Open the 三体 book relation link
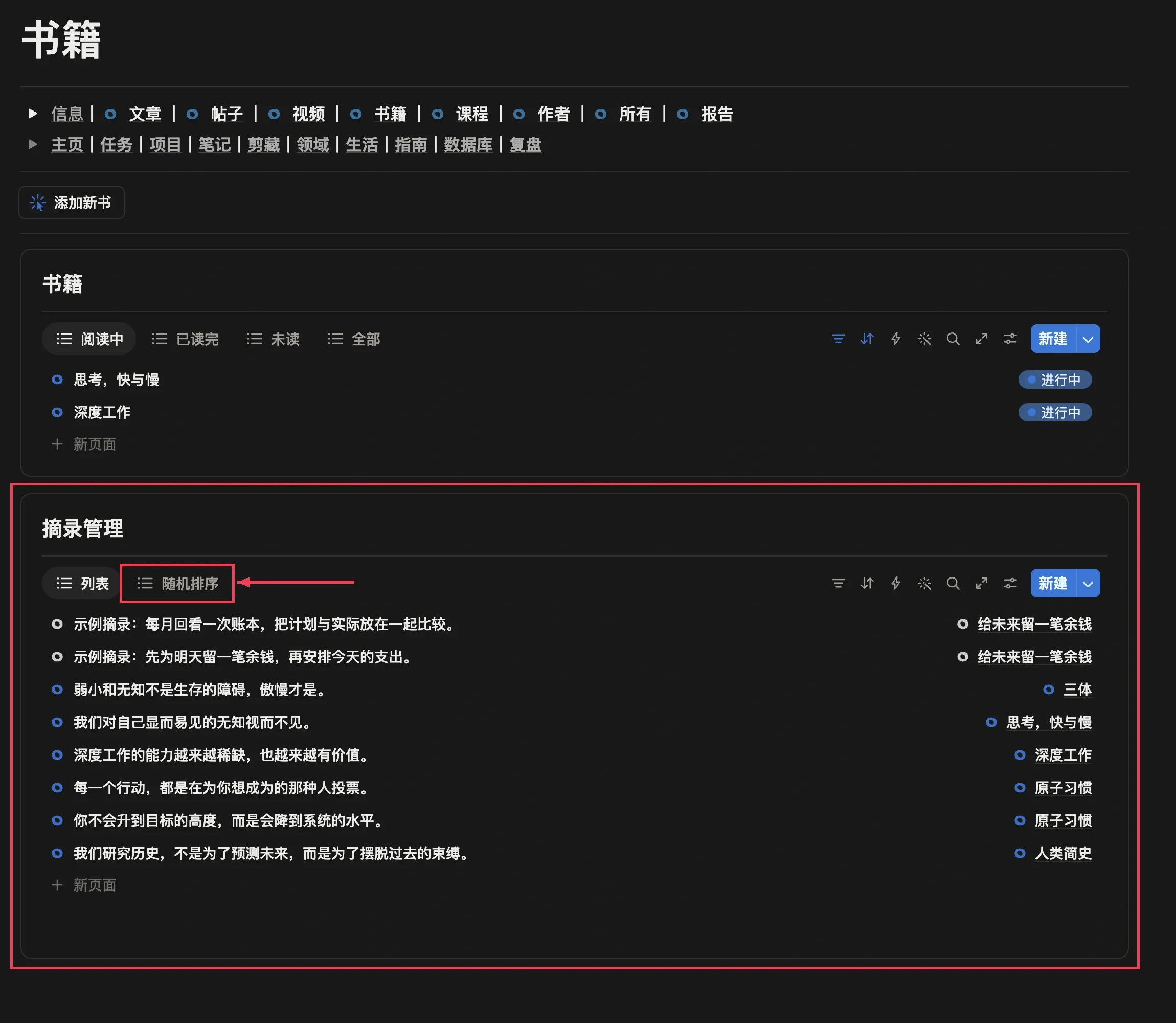 [x=1077, y=690]
